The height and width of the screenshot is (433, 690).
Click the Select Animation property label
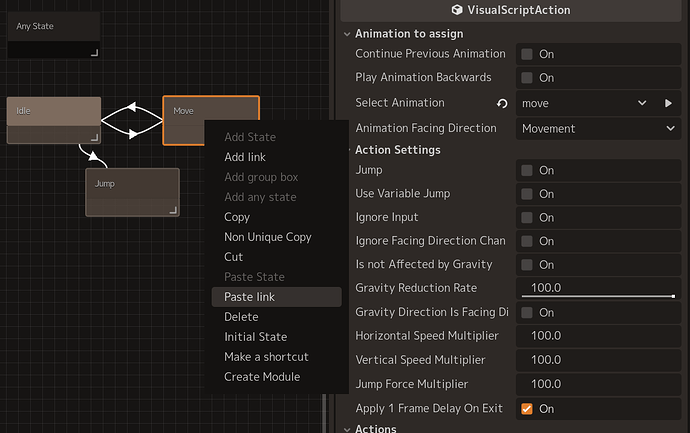400,103
